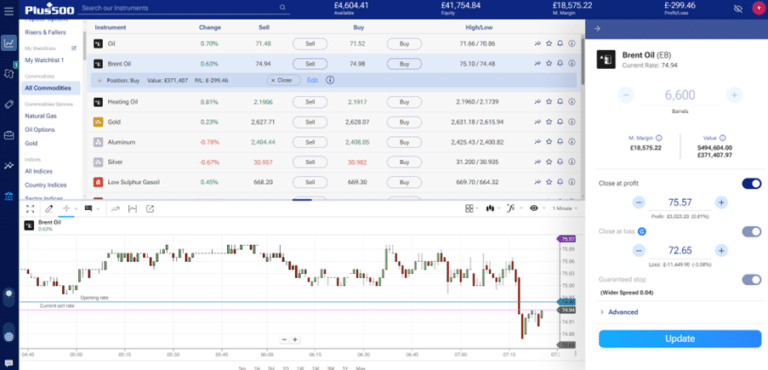Select Natural Gas options category
The width and height of the screenshot is (768, 370).
(x=41, y=116)
